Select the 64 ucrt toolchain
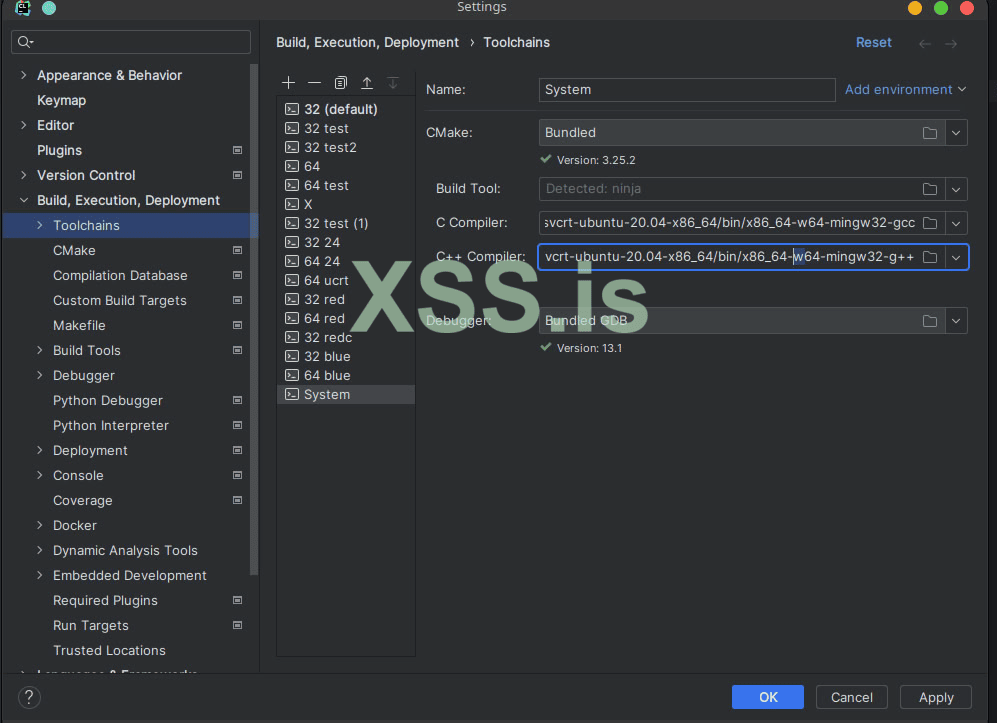The width and height of the screenshot is (997, 723). pyautogui.click(x=346, y=280)
